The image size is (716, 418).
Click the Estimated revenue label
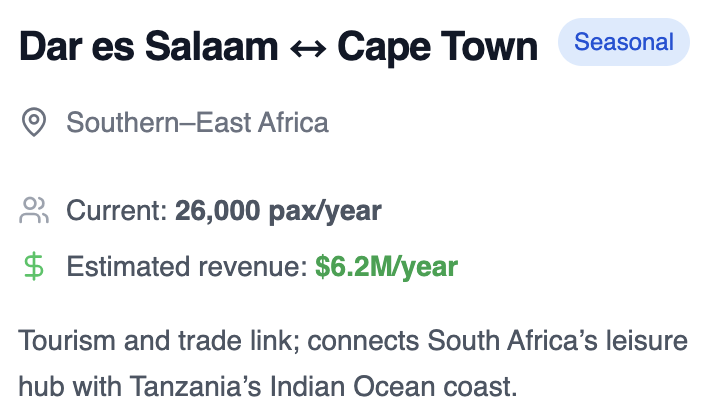pyautogui.click(x=187, y=266)
